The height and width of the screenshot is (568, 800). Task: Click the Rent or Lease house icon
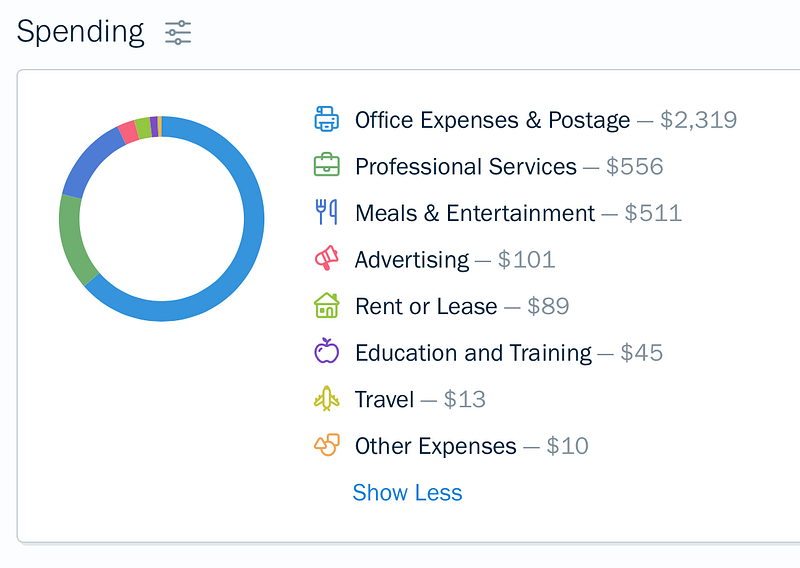(x=327, y=305)
